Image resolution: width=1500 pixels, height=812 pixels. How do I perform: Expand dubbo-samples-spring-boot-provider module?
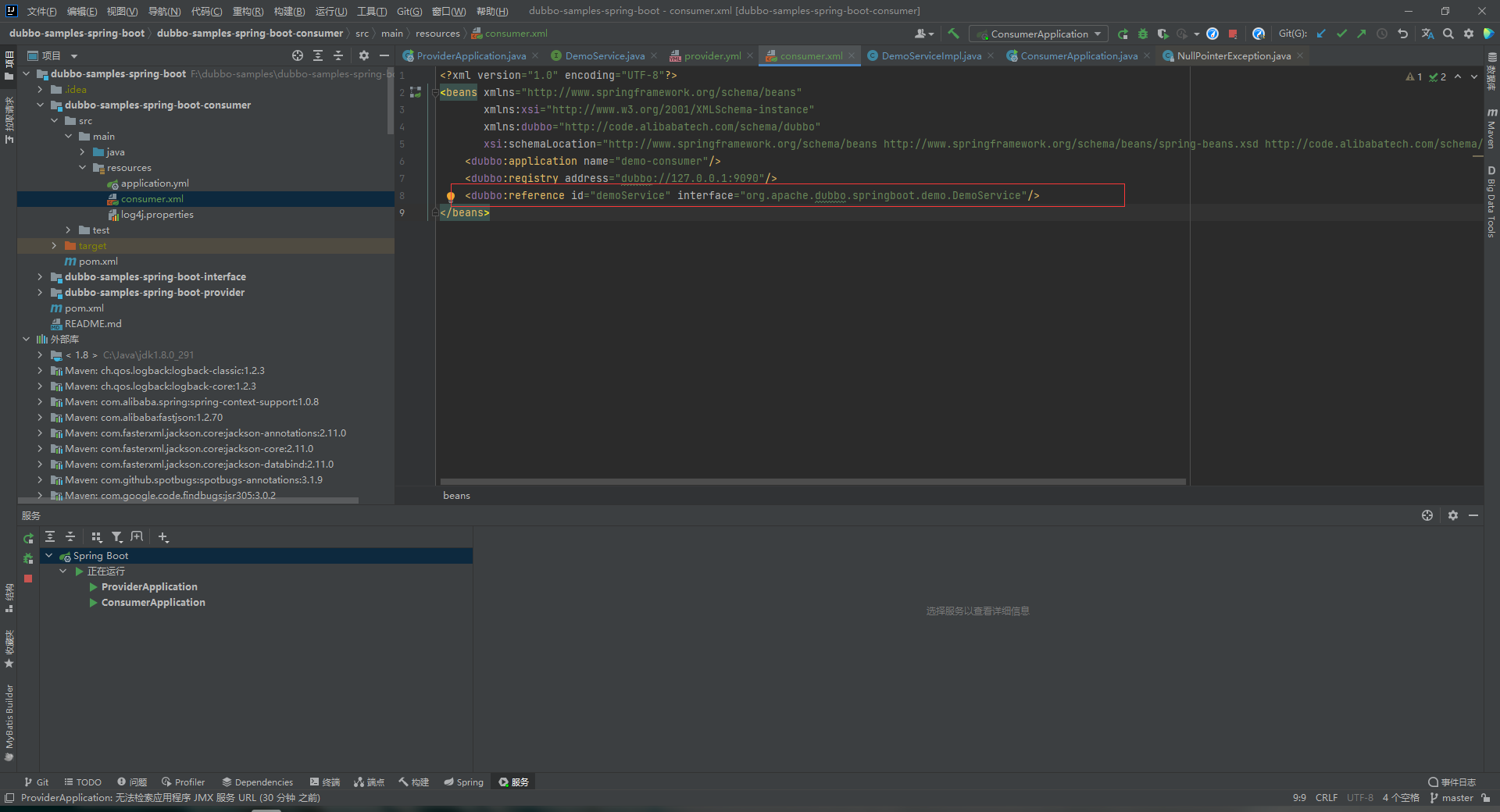40,292
